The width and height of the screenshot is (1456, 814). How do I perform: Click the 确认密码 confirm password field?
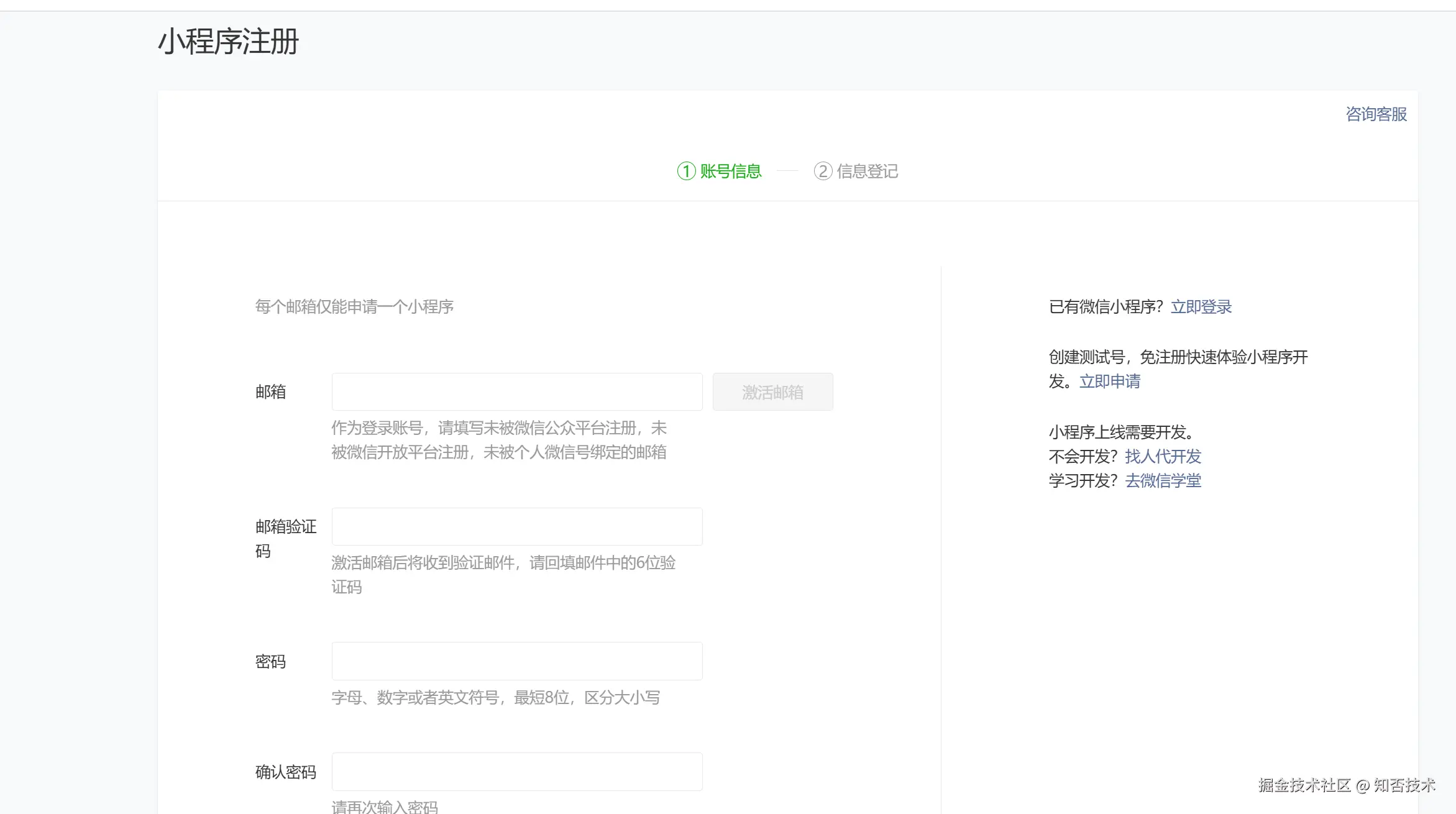[516, 772]
